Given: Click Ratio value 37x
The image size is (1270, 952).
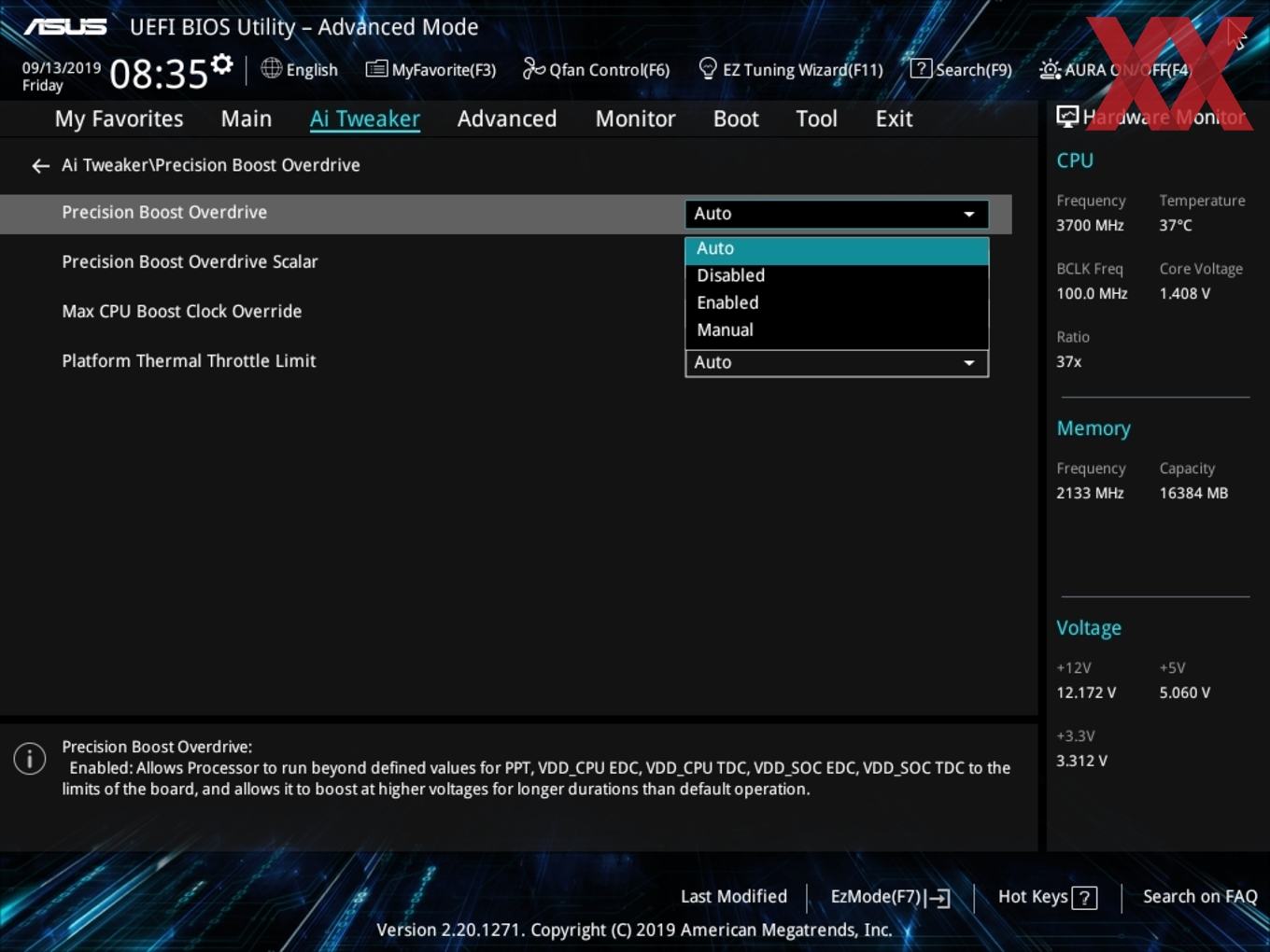Looking at the screenshot, I should click(1068, 362).
